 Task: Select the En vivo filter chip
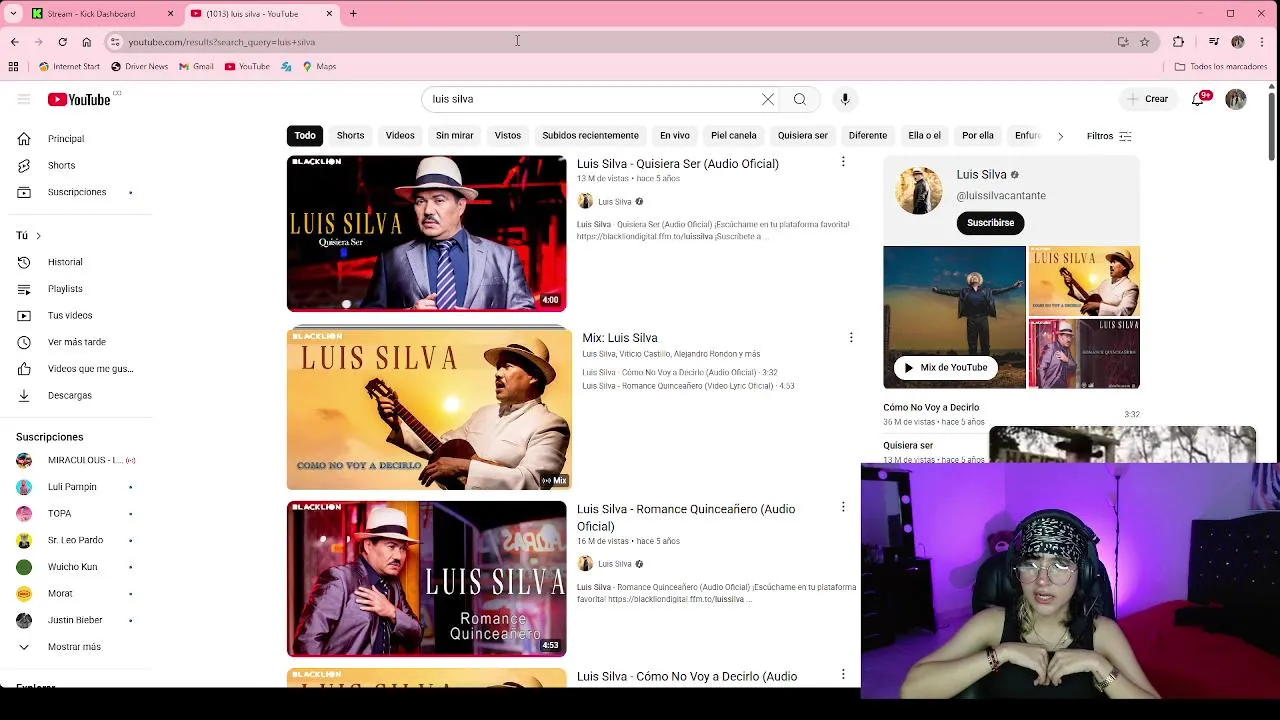point(675,135)
